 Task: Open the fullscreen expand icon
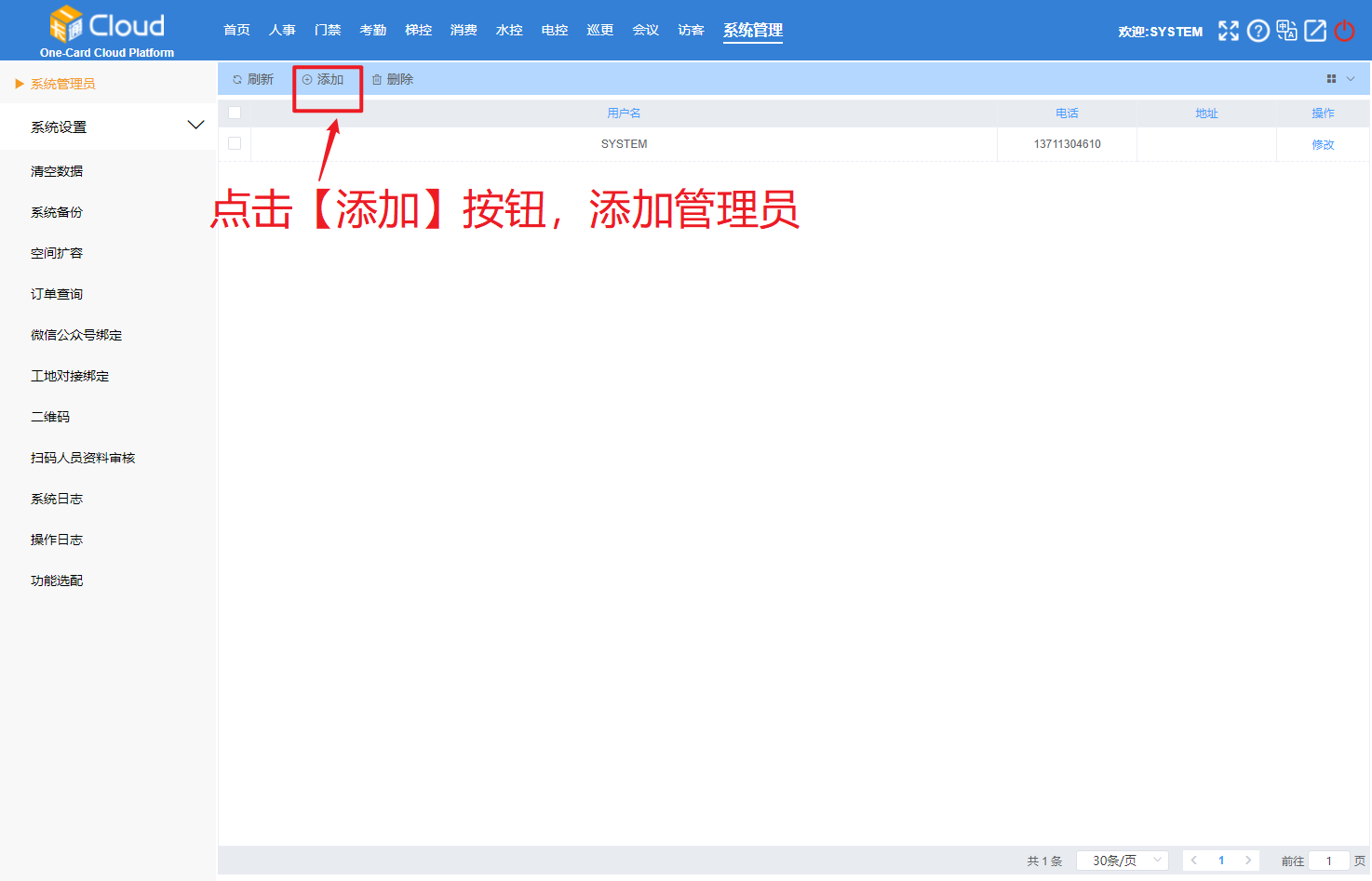pos(1228,31)
